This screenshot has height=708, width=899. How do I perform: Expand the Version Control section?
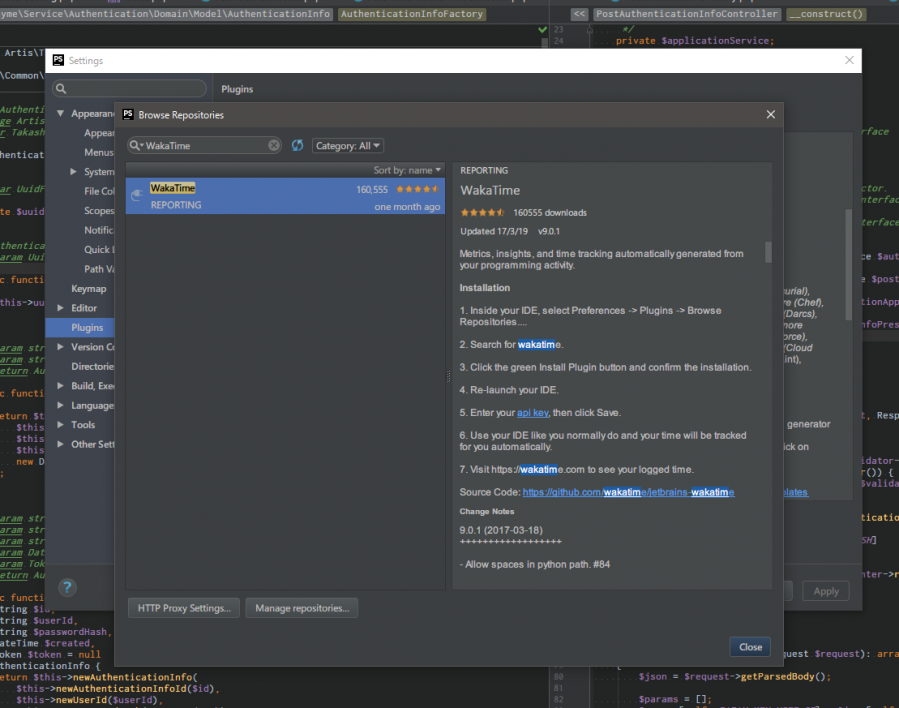(60, 347)
